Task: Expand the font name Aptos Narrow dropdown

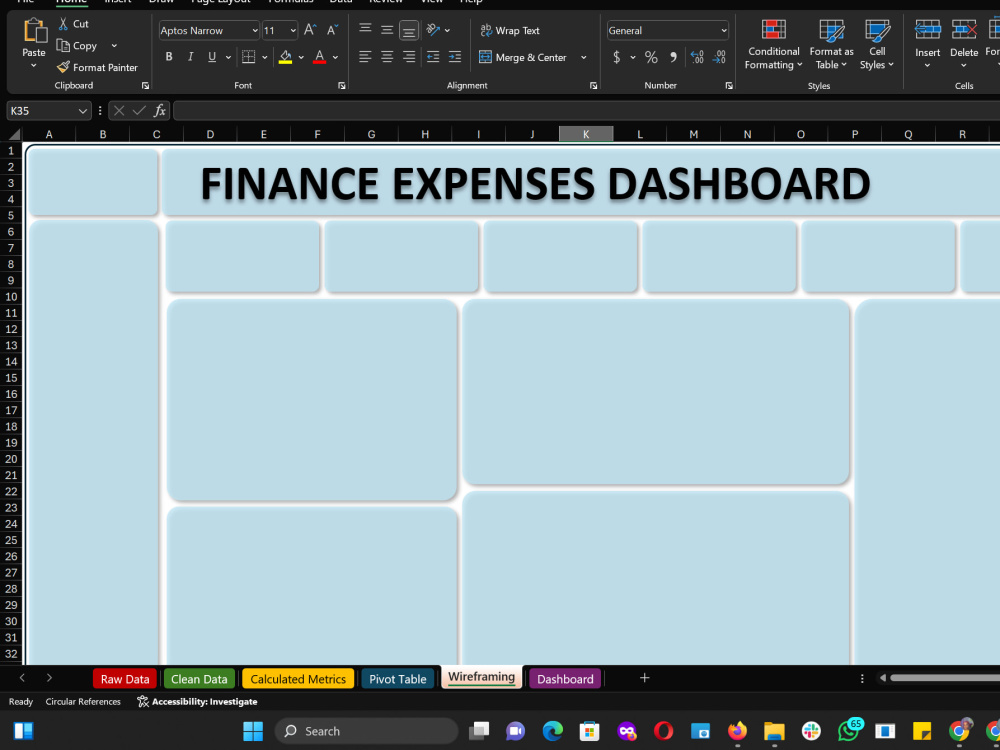Action: [x=255, y=30]
